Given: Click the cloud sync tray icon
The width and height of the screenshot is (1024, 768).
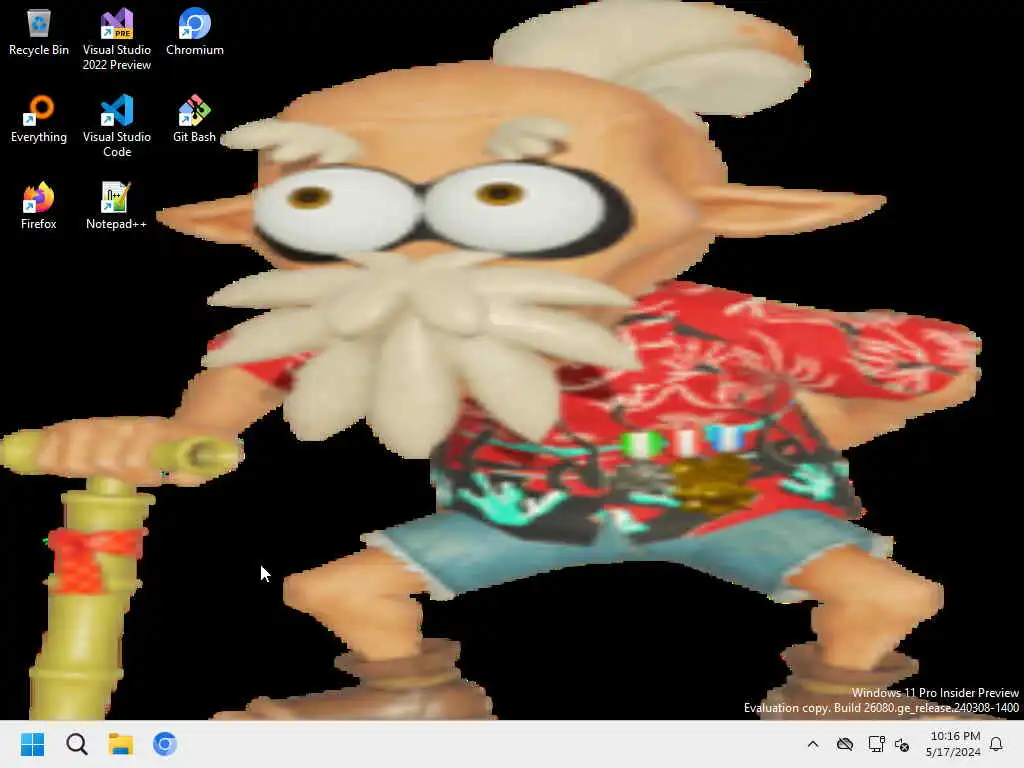Looking at the screenshot, I should (x=845, y=744).
